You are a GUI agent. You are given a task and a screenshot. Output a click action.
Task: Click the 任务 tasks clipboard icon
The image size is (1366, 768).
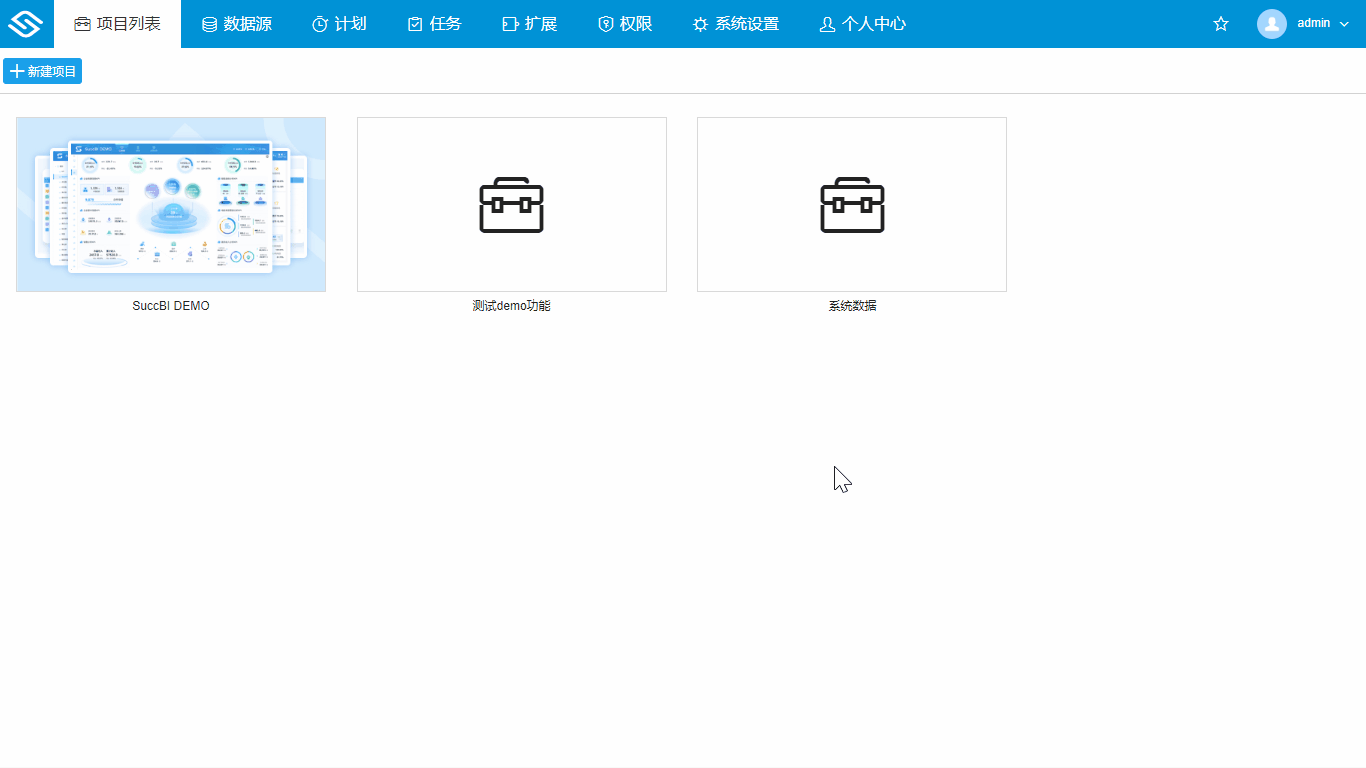coord(414,23)
